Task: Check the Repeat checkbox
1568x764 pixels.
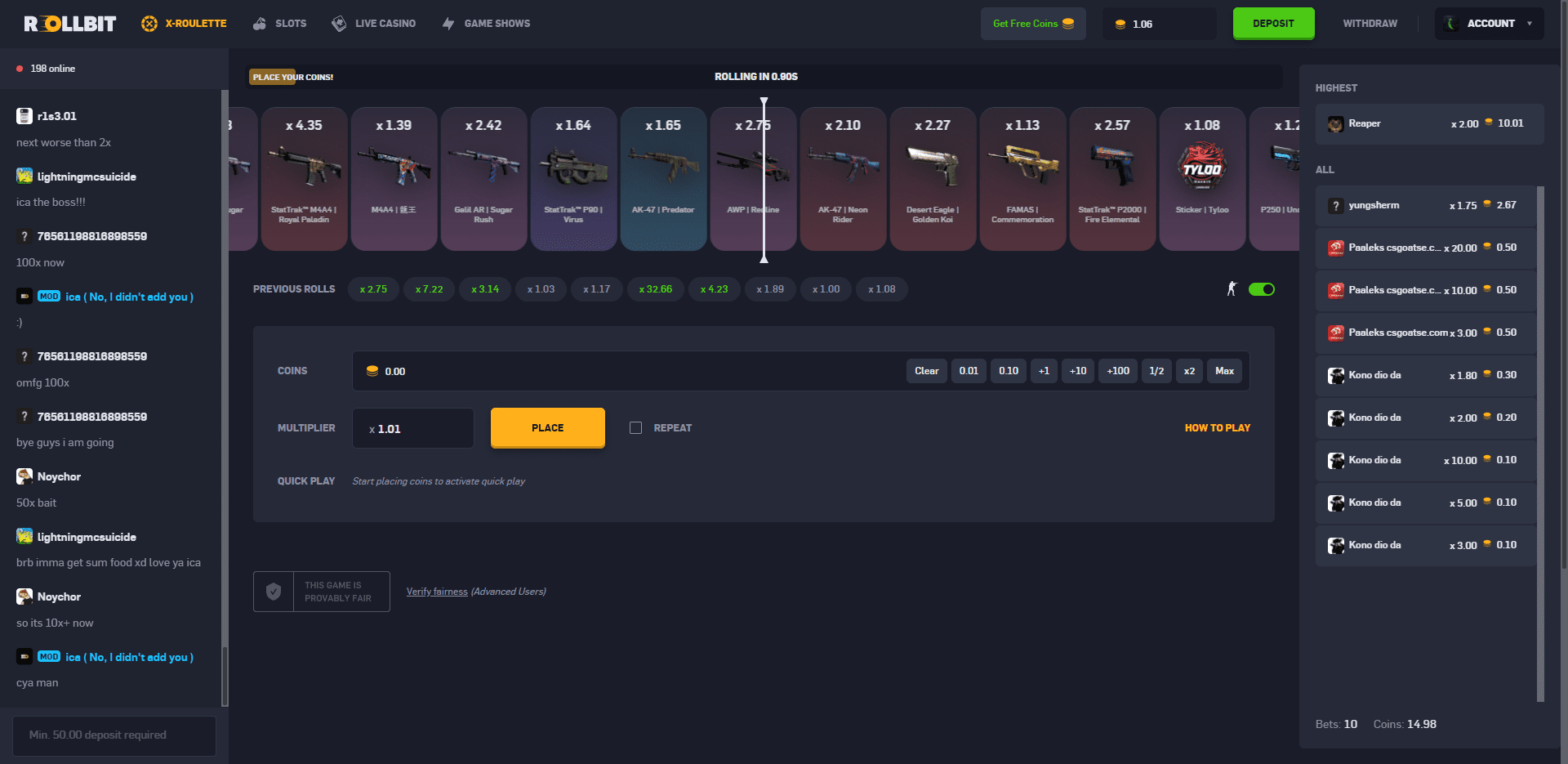Action: (x=635, y=428)
